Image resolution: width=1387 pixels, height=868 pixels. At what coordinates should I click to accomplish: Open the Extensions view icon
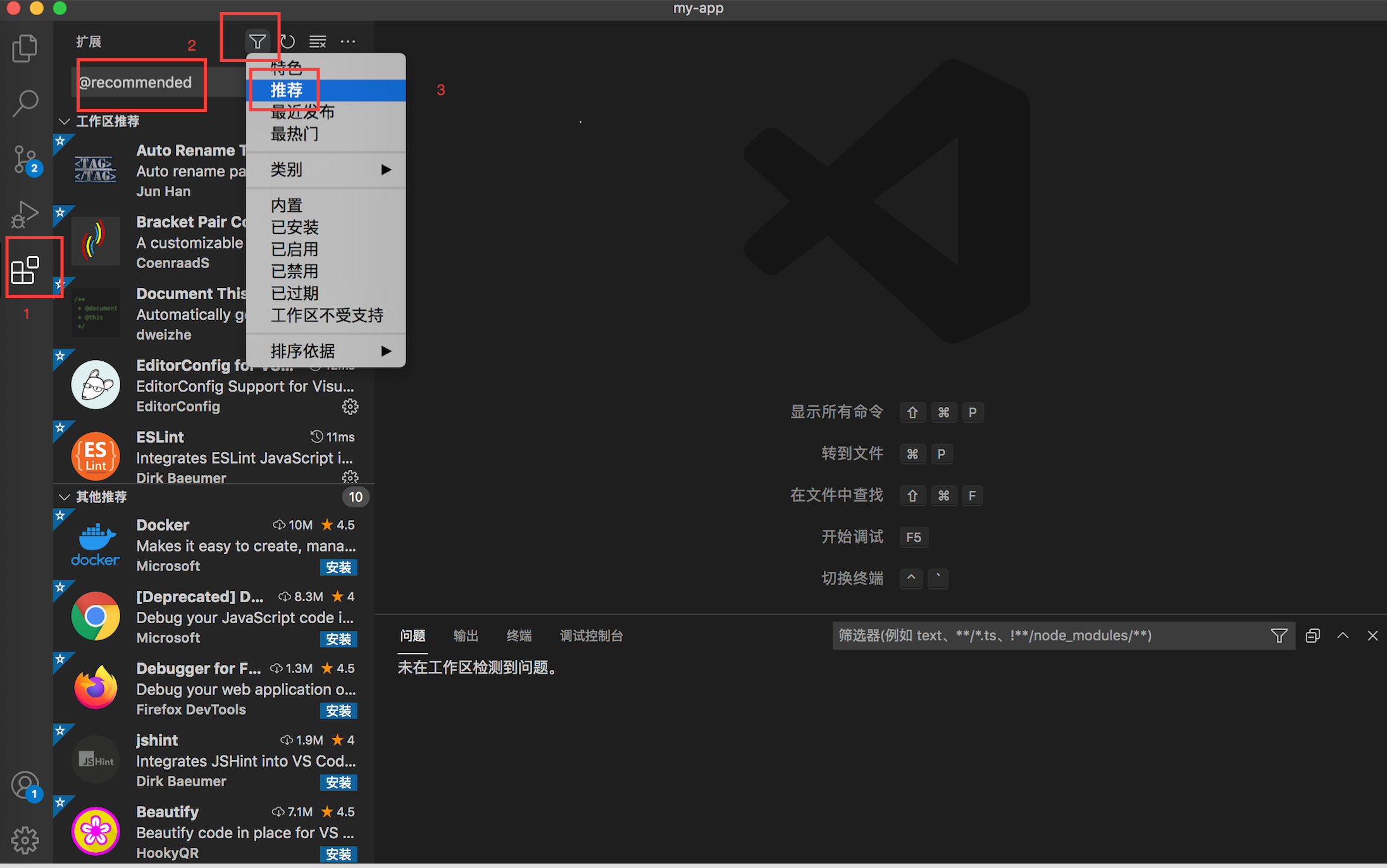pyautogui.click(x=25, y=270)
